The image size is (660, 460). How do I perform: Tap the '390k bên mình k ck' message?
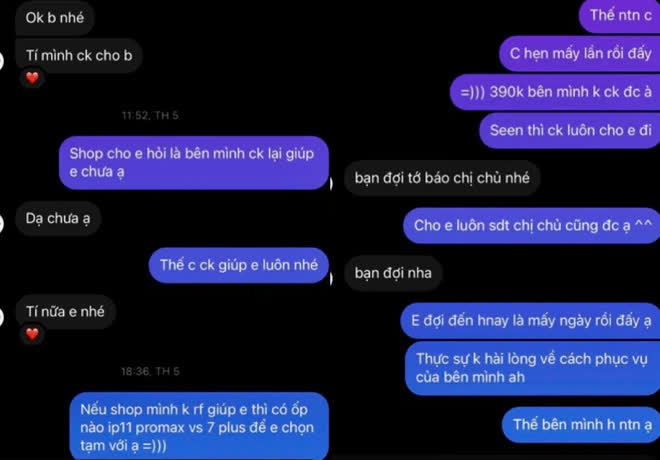coord(555,92)
